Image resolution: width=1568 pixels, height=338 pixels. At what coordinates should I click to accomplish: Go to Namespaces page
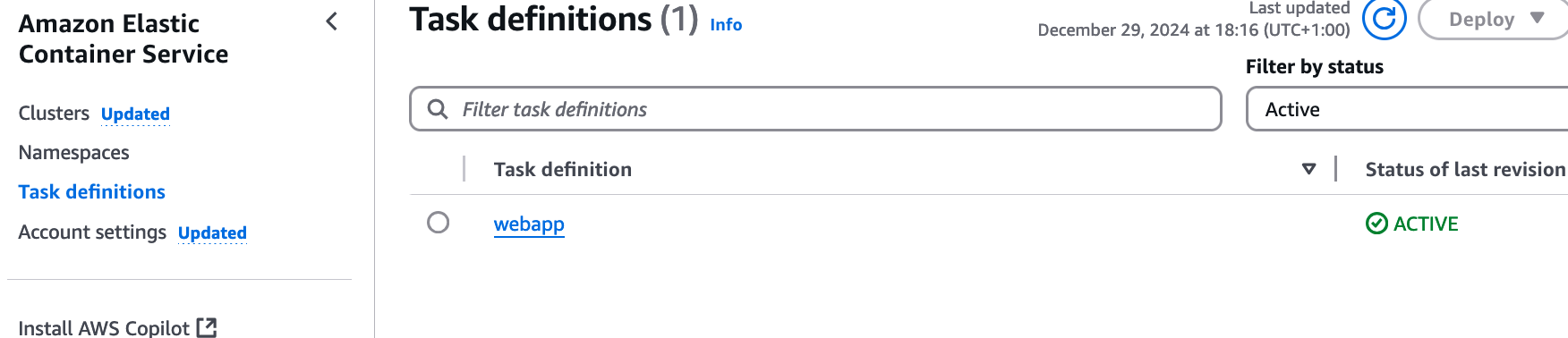(74, 153)
